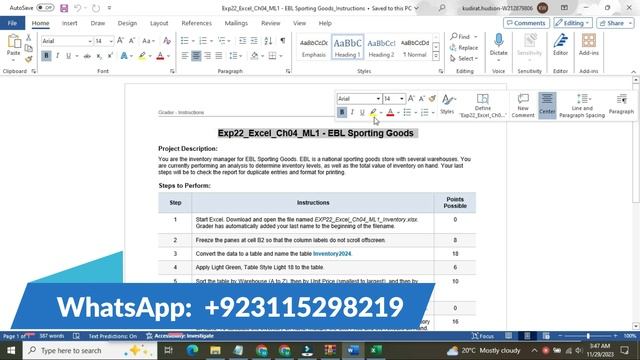This screenshot has height=360, width=640.
Task: Open line spacing dropdown in ribbon
Action: [x=236, y=56]
